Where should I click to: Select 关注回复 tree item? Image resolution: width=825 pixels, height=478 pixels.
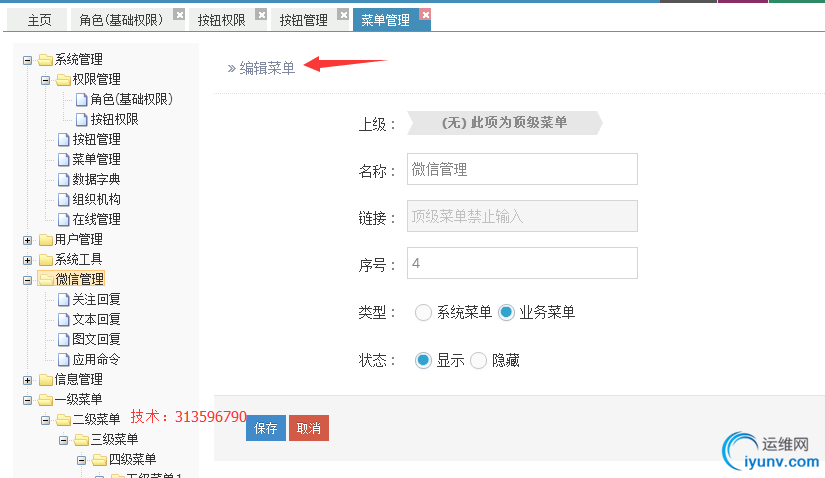pyautogui.click(x=96, y=300)
